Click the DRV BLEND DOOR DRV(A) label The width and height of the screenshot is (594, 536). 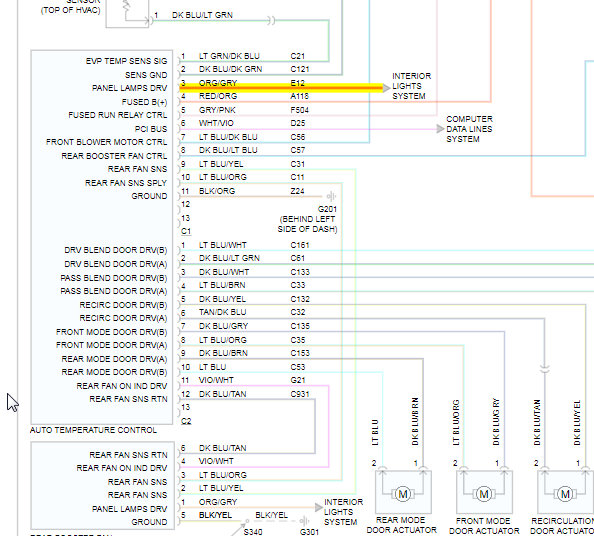click(116, 264)
